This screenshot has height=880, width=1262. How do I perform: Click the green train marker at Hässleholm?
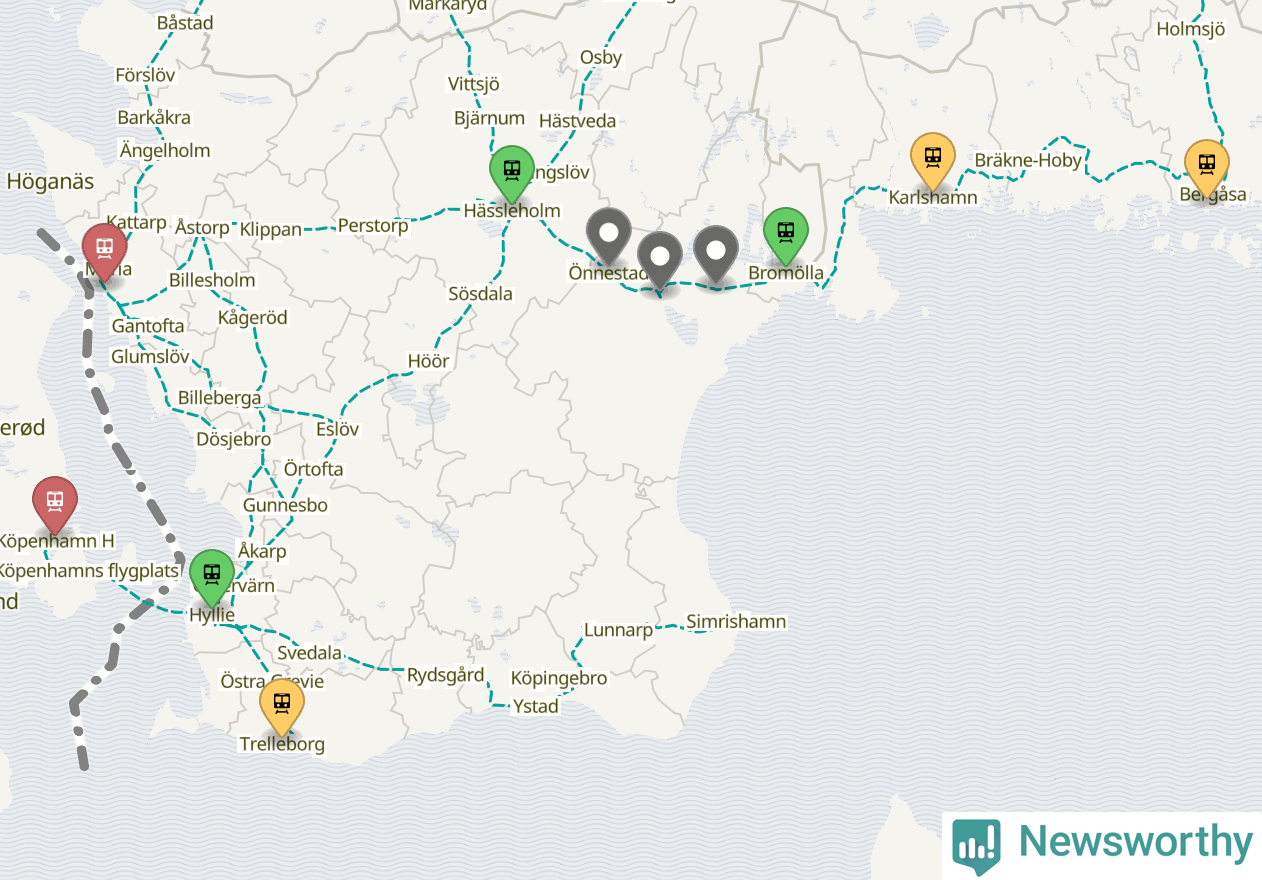[x=512, y=174]
